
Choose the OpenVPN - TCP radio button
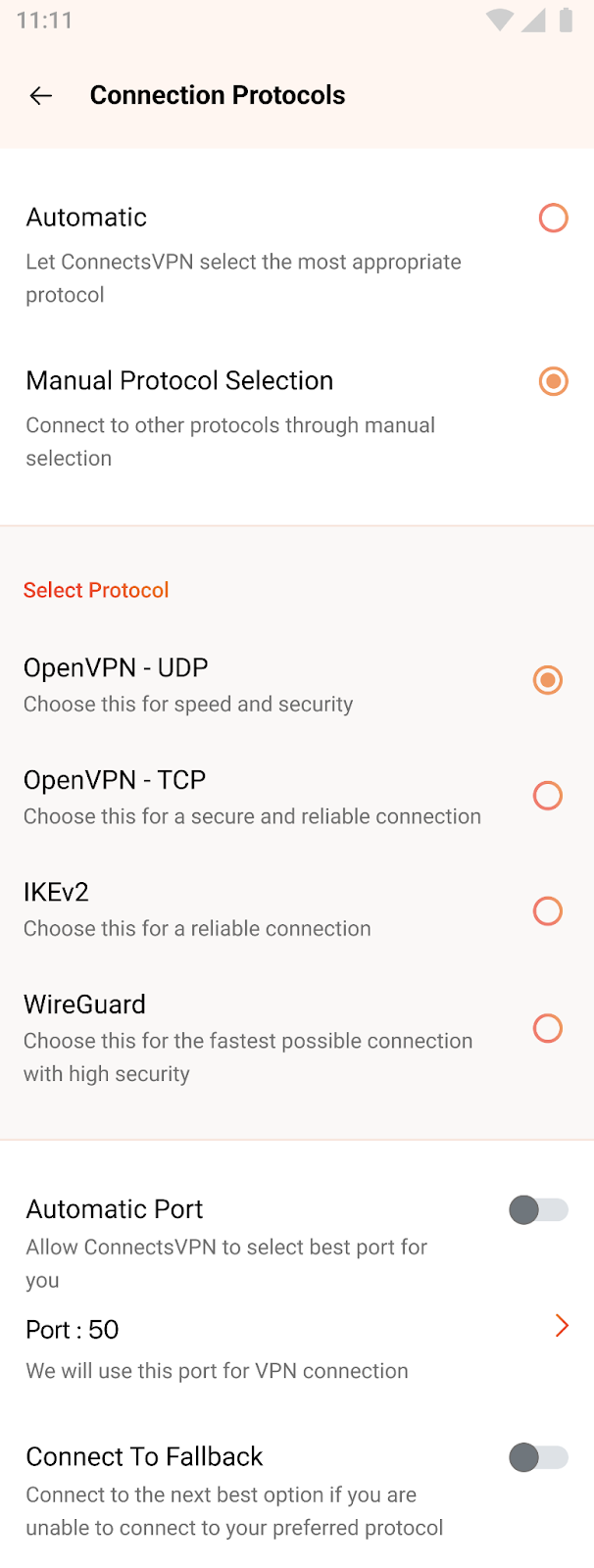click(x=547, y=796)
